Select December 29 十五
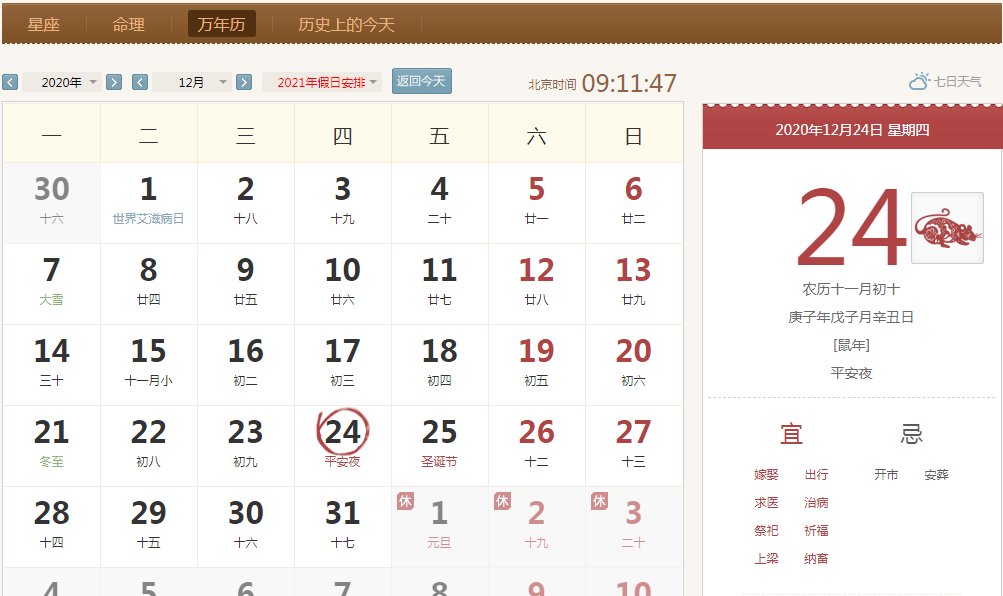This screenshot has width=1003, height=596. (x=148, y=527)
